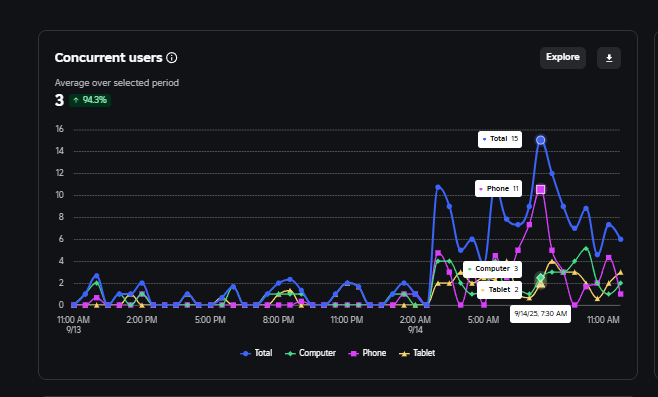Screen dimensions: 658x397
Task: Click the 94.3% increase badge
Action: pos(90,100)
